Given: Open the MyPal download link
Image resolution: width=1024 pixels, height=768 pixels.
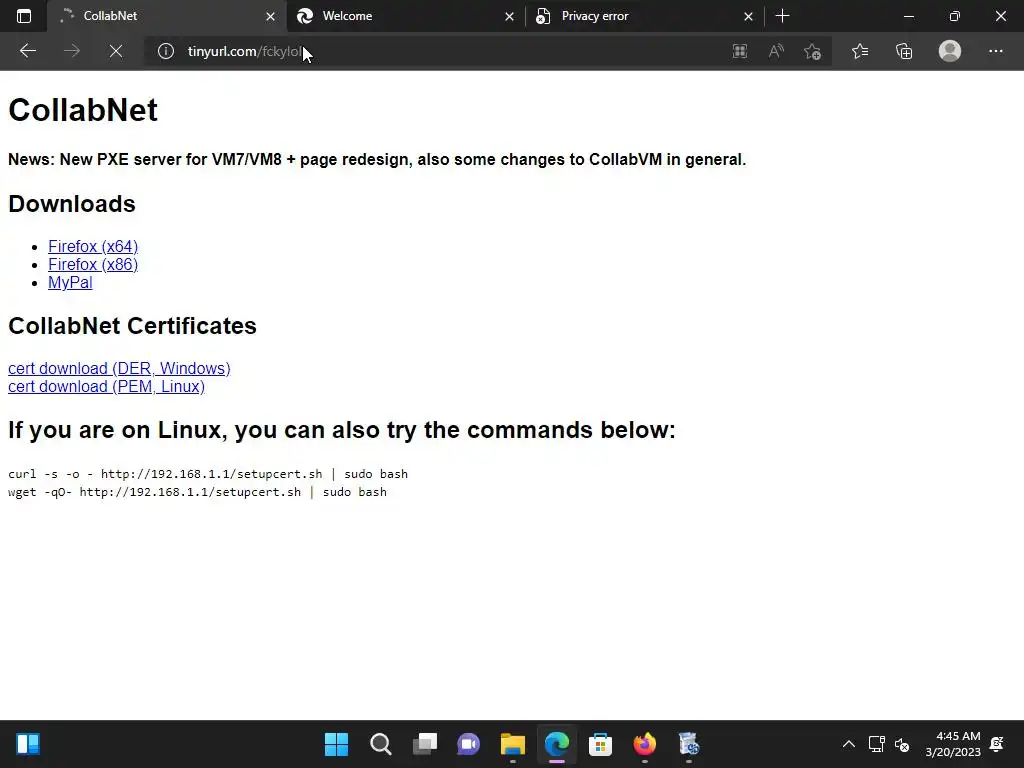Looking at the screenshot, I should [70, 283].
